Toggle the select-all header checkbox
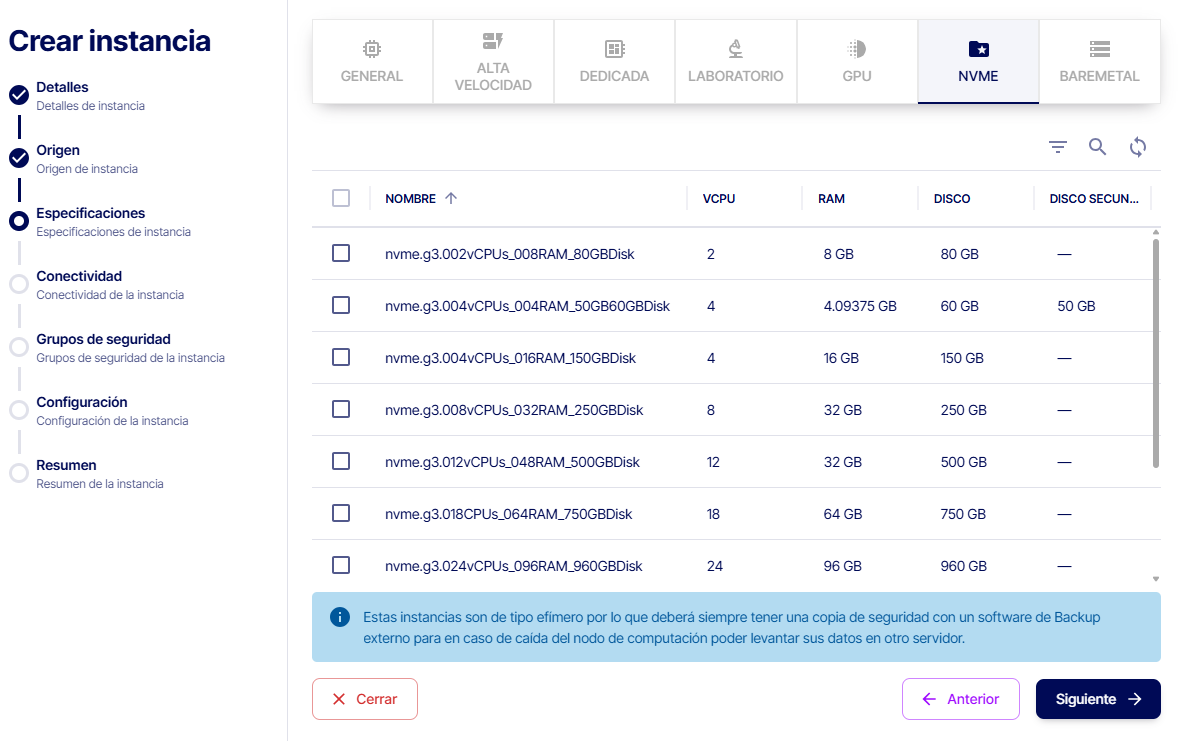 pyautogui.click(x=341, y=198)
